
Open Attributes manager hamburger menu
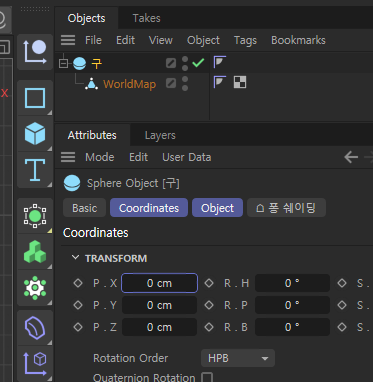point(68,157)
